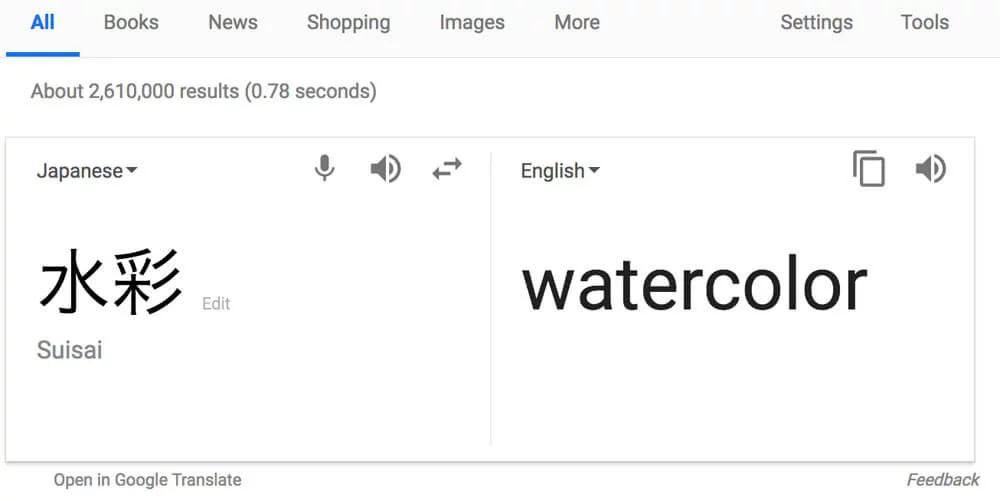Open the search Tools options
Screen dimensions: 1000x501
point(925,23)
